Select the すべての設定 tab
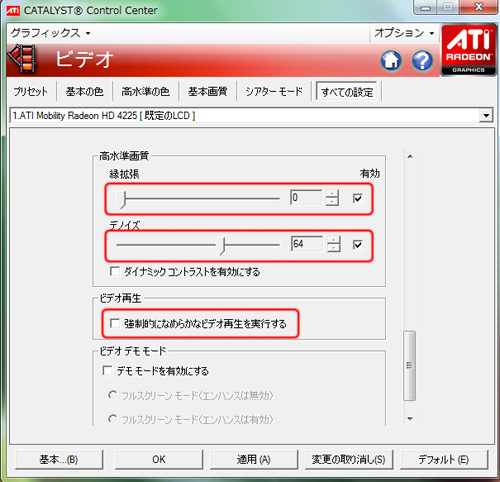Screen dimensions: 500x482 pyautogui.click(x=347, y=92)
